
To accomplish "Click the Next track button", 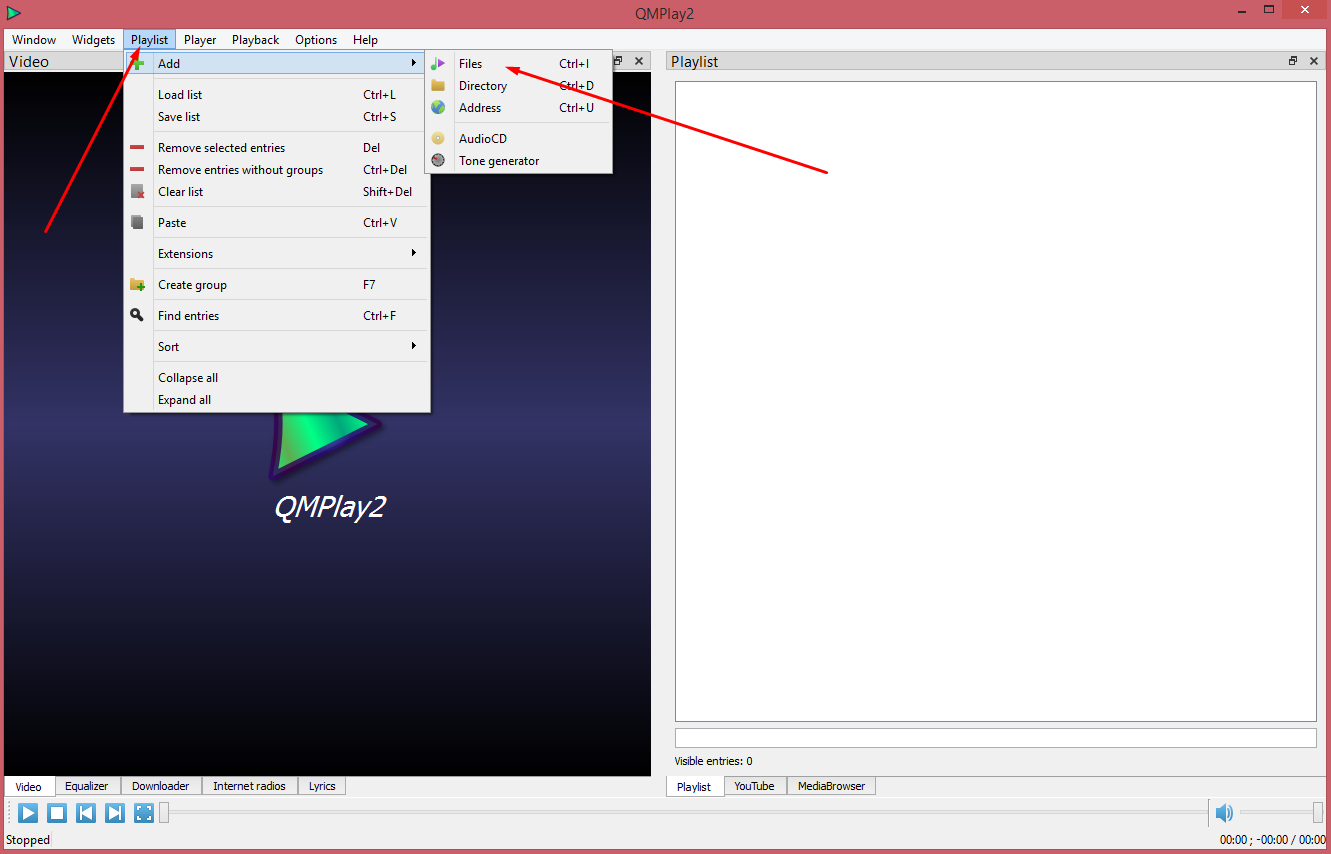I will click(115, 813).
